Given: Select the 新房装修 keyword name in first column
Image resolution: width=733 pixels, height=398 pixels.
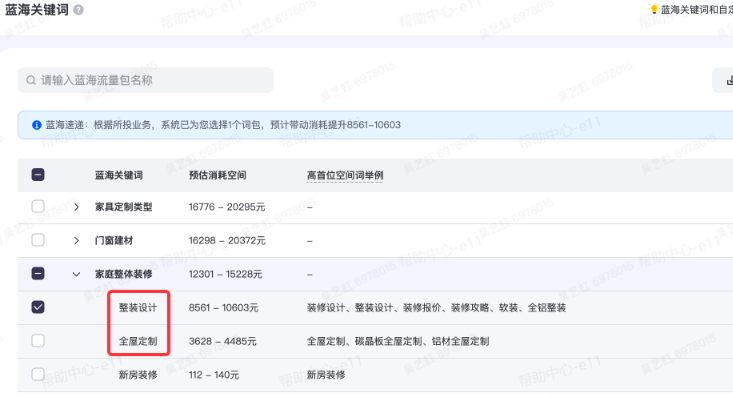Looking at the screenshot, I should pyautogui.click(x=138, y=375).
